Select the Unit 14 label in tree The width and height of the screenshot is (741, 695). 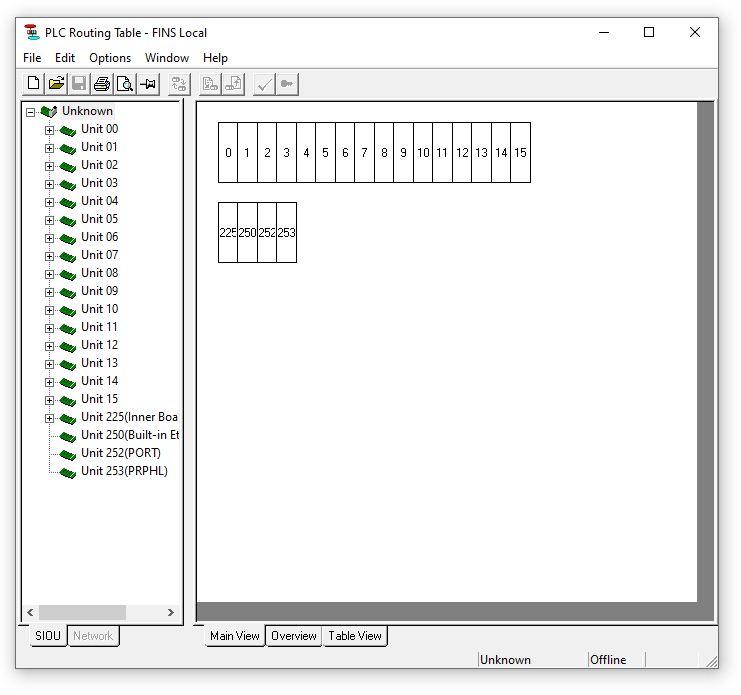click(x=99, y=381)
